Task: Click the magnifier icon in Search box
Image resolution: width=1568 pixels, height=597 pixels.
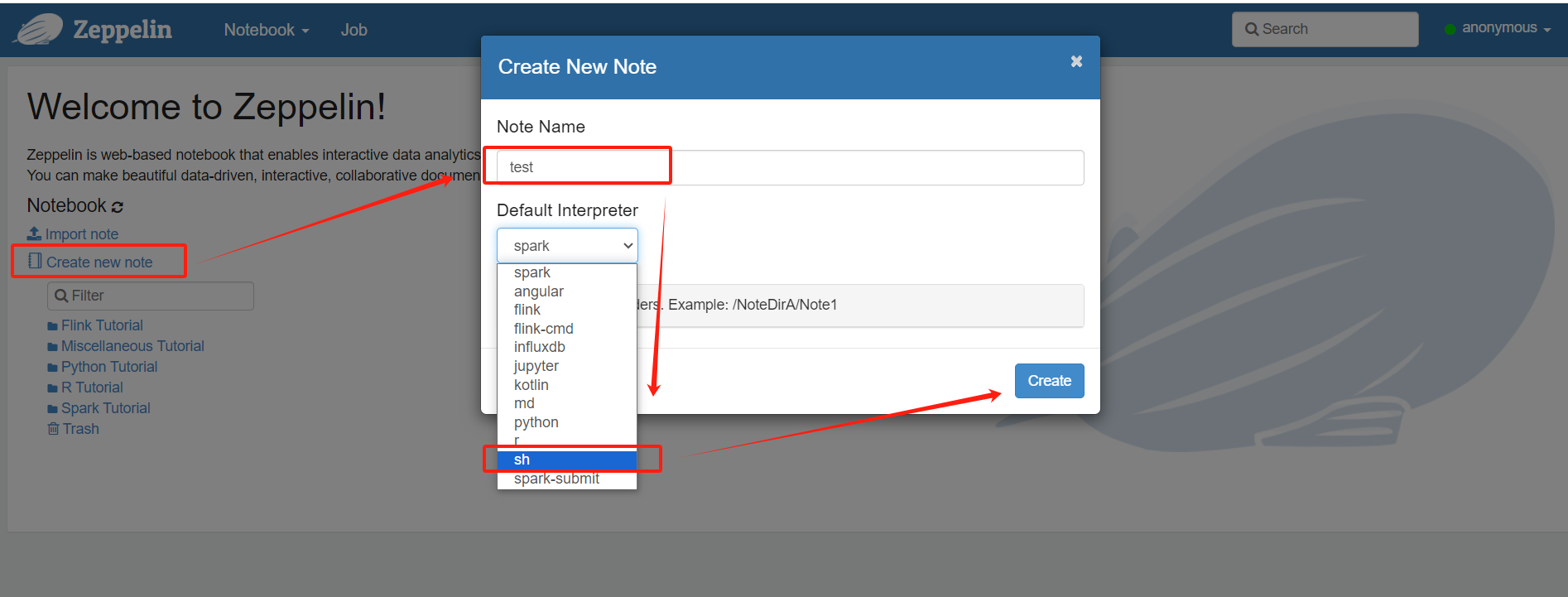Action: 1252,29
